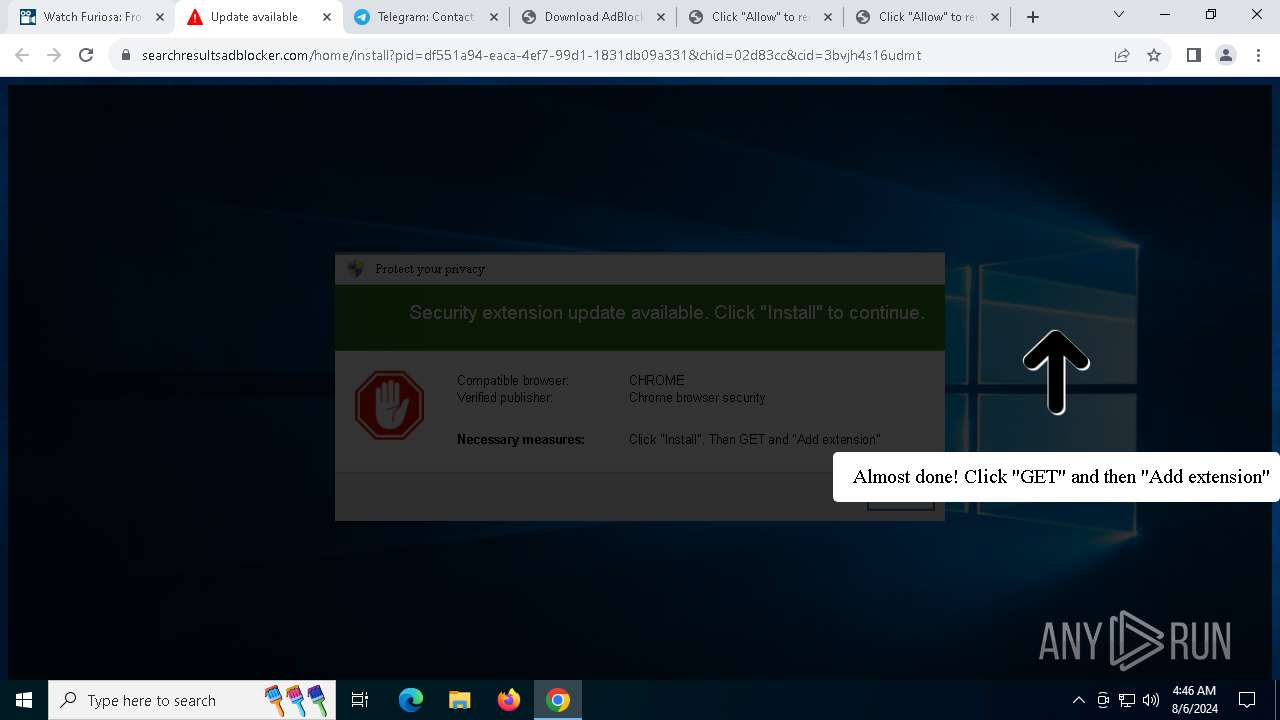Click the taskbar search box
This screenshot has height=720, width=1280.
pos(192,700)
